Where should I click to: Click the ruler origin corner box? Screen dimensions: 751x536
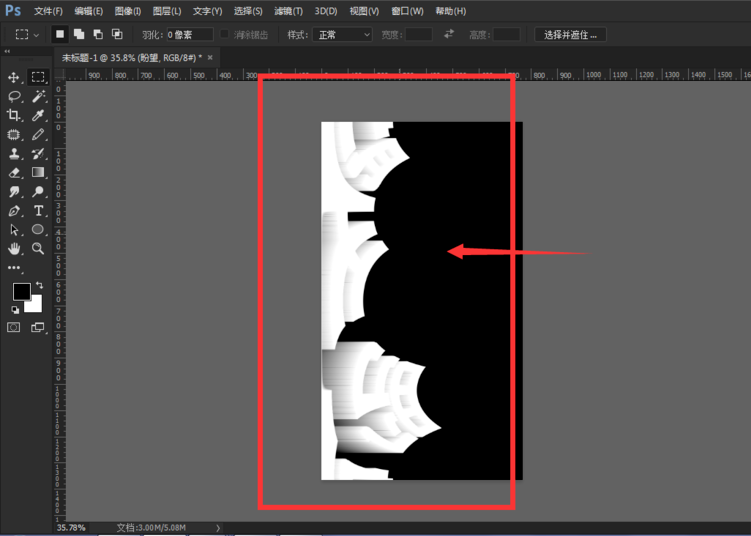(60, 75)
